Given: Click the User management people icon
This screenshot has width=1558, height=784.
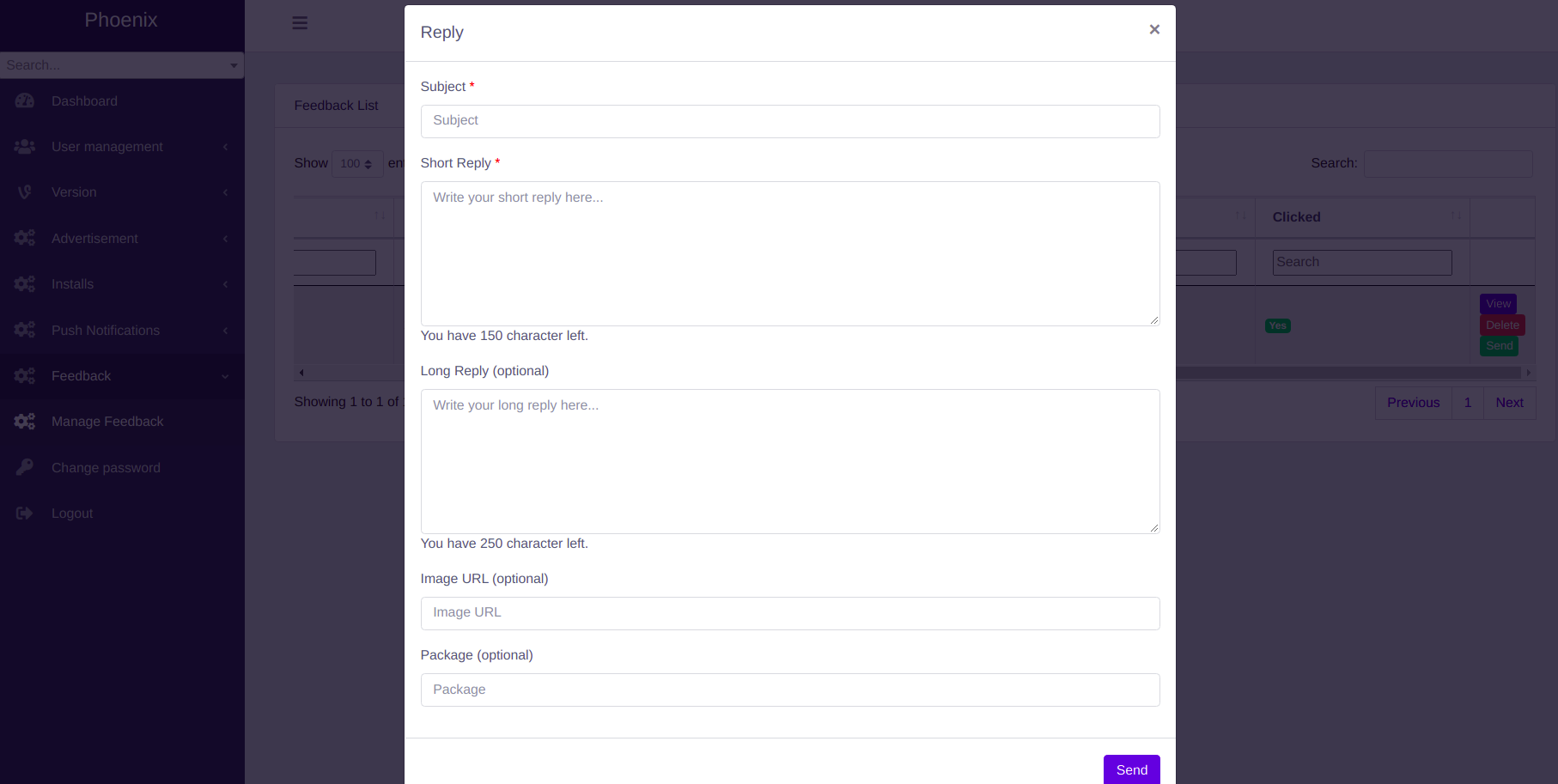Looking at the screenshot, I should click(x=25, y=147).
